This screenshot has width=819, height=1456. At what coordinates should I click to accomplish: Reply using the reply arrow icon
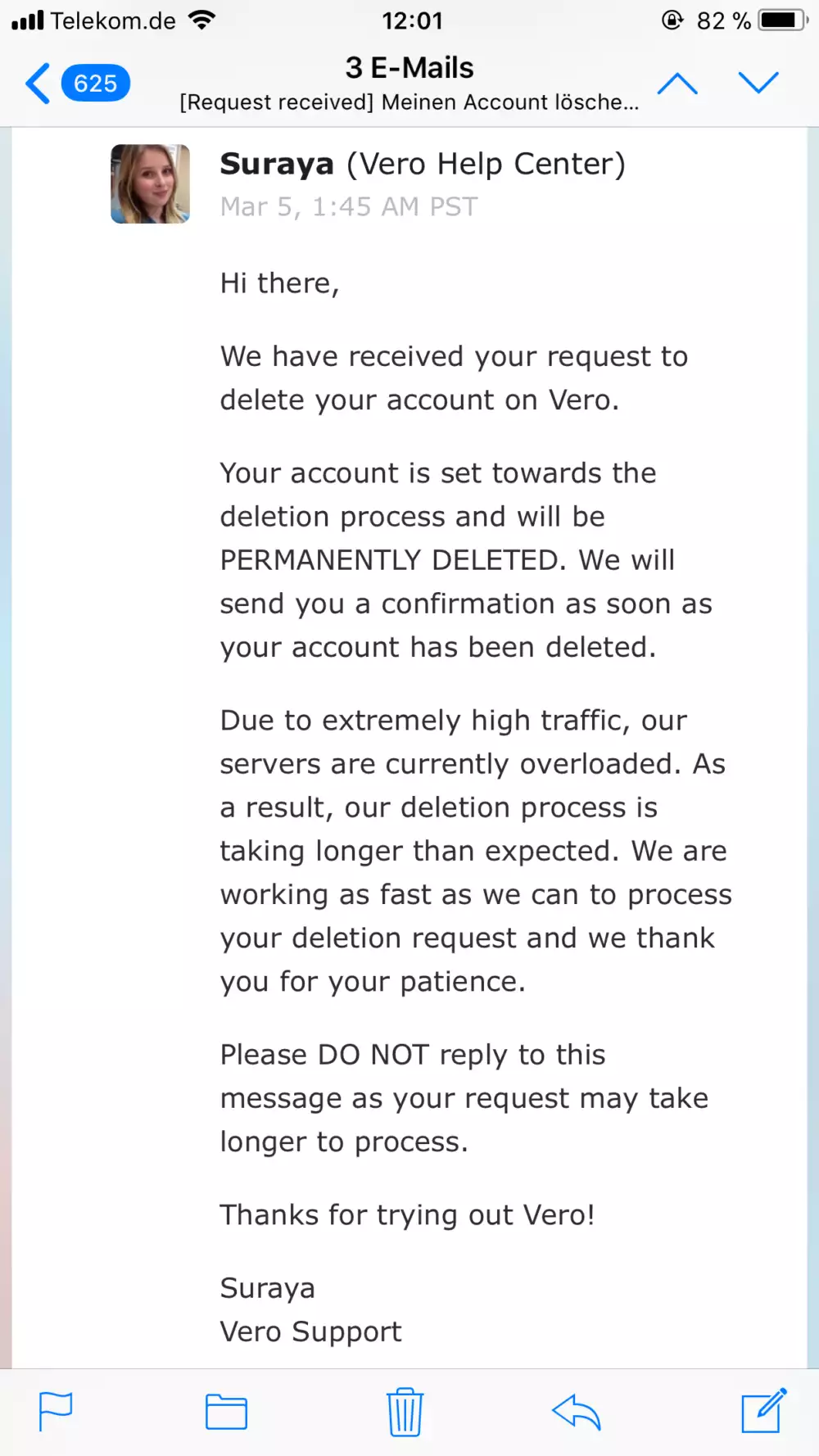tap(577, 1412)
